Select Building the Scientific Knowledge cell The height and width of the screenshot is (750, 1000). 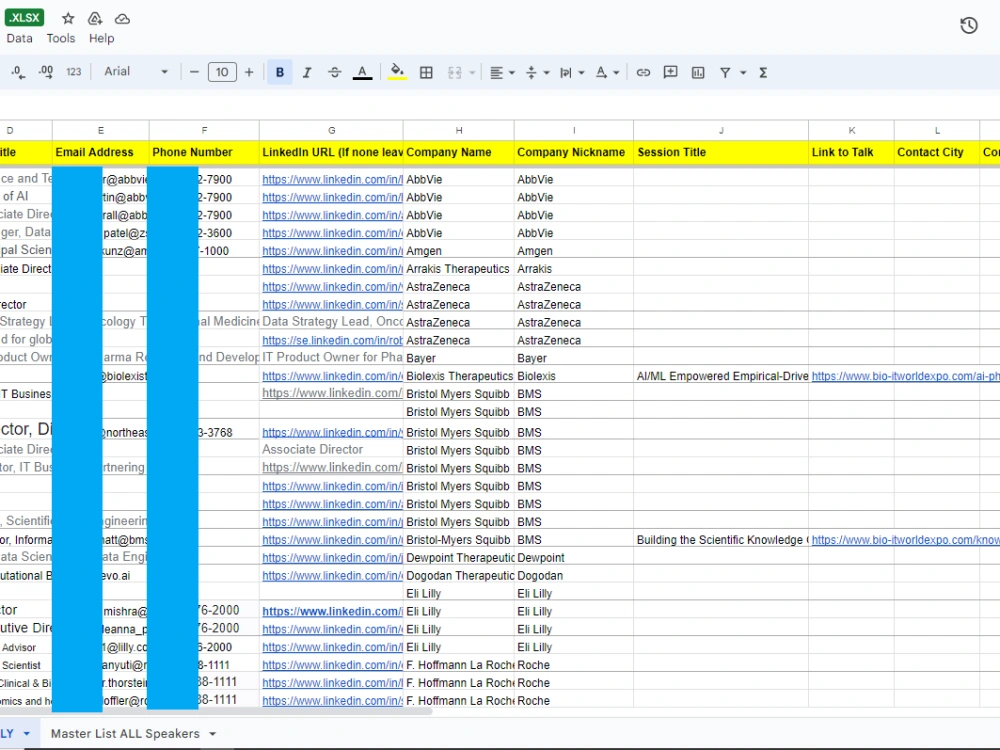point(721,540)
